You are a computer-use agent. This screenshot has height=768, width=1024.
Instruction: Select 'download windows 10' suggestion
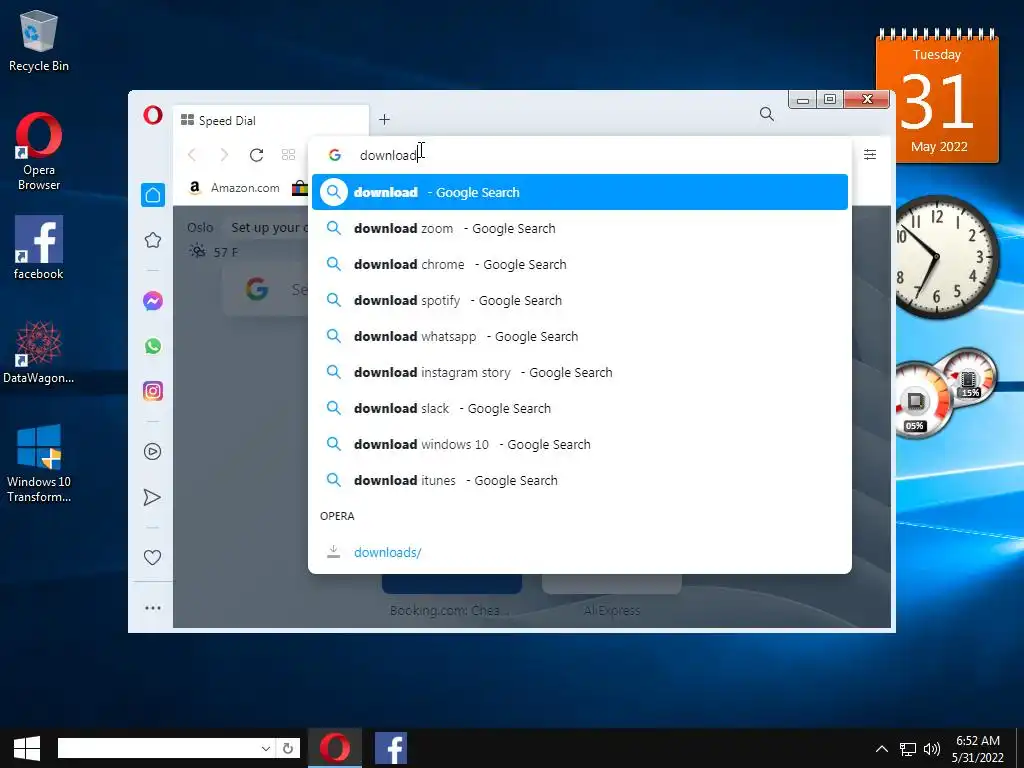point(580,444)
